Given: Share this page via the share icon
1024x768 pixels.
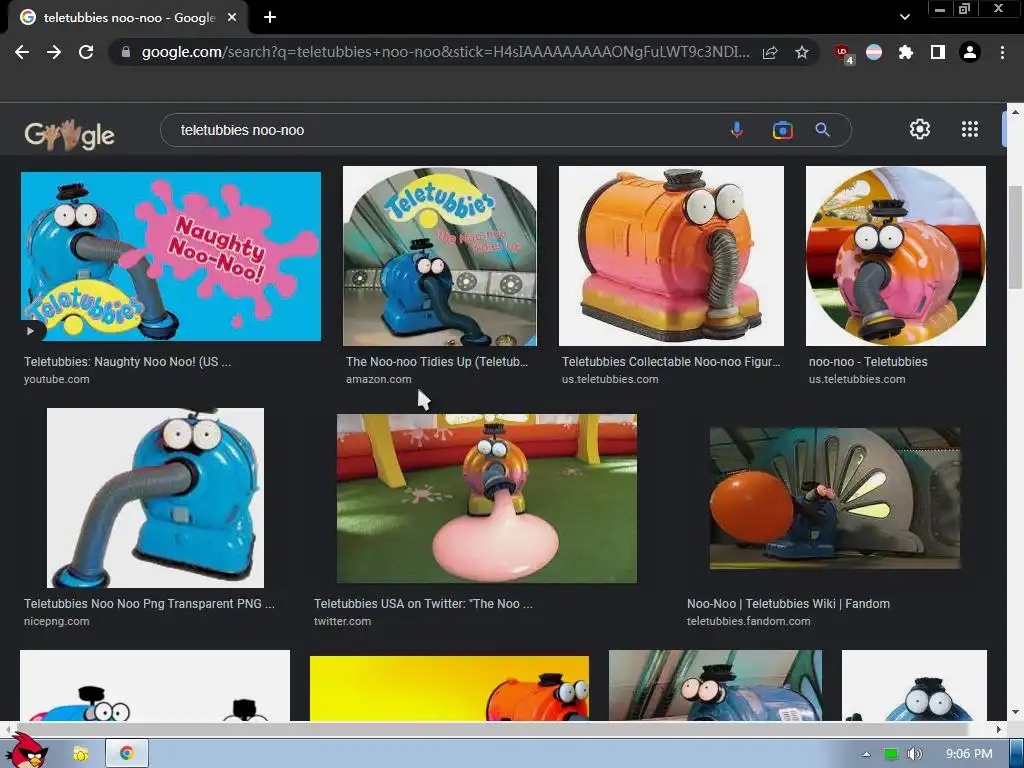Looking at the screenshot, I should 770,52.
